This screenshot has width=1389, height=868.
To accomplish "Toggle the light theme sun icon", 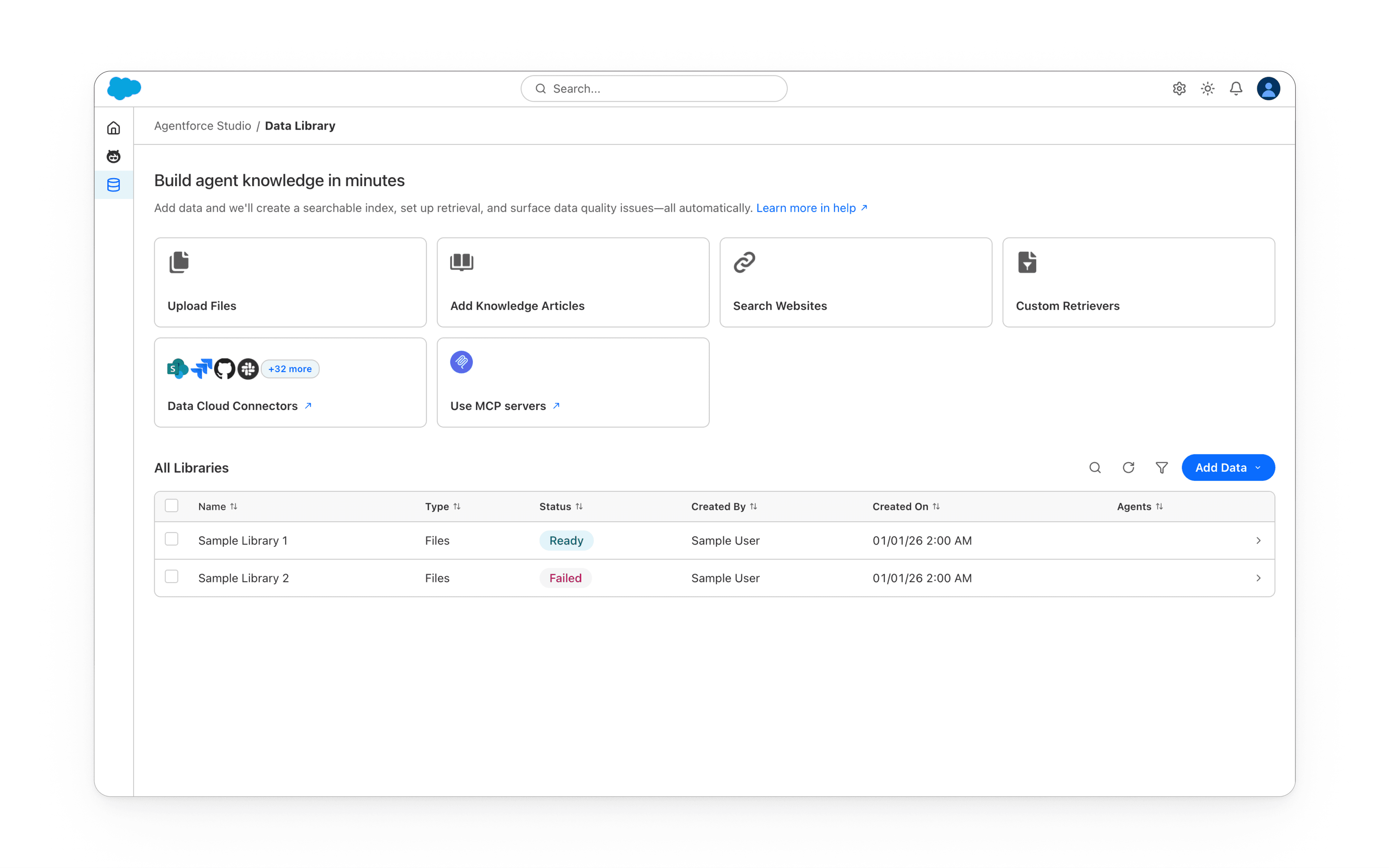I will point(1207,89).
